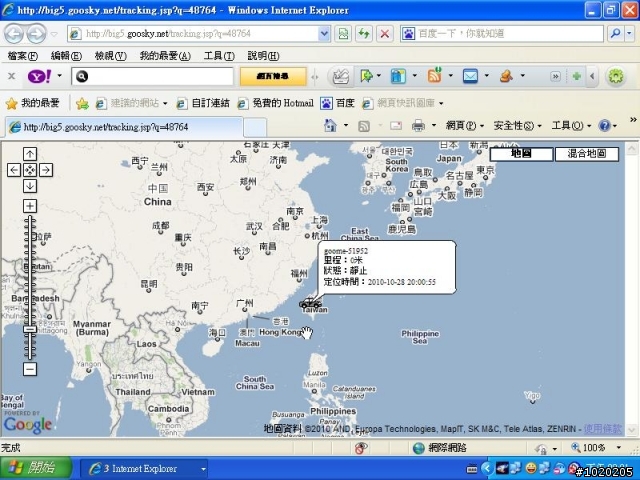The image size is (640, 480).
Task: Expand the 建議的網站 favorites dropdown
Action: pos(165,104)
